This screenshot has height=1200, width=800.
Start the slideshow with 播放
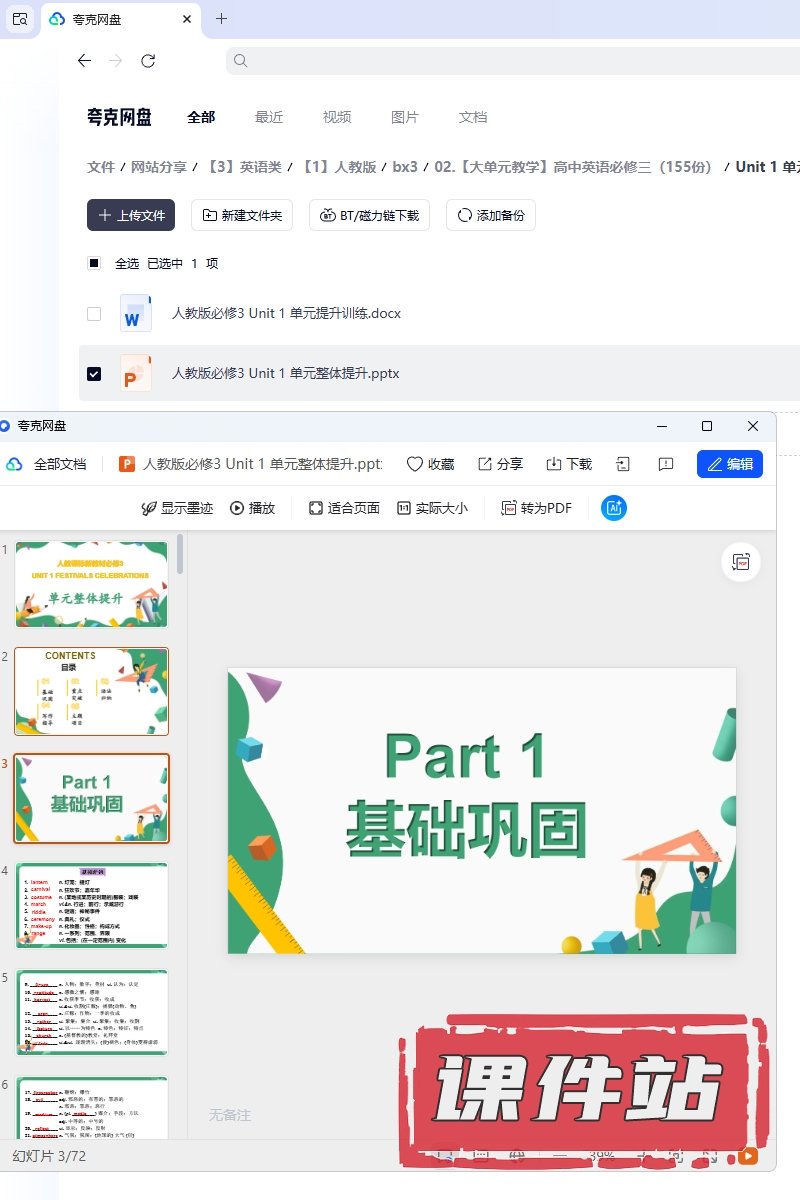click(252, 508)
